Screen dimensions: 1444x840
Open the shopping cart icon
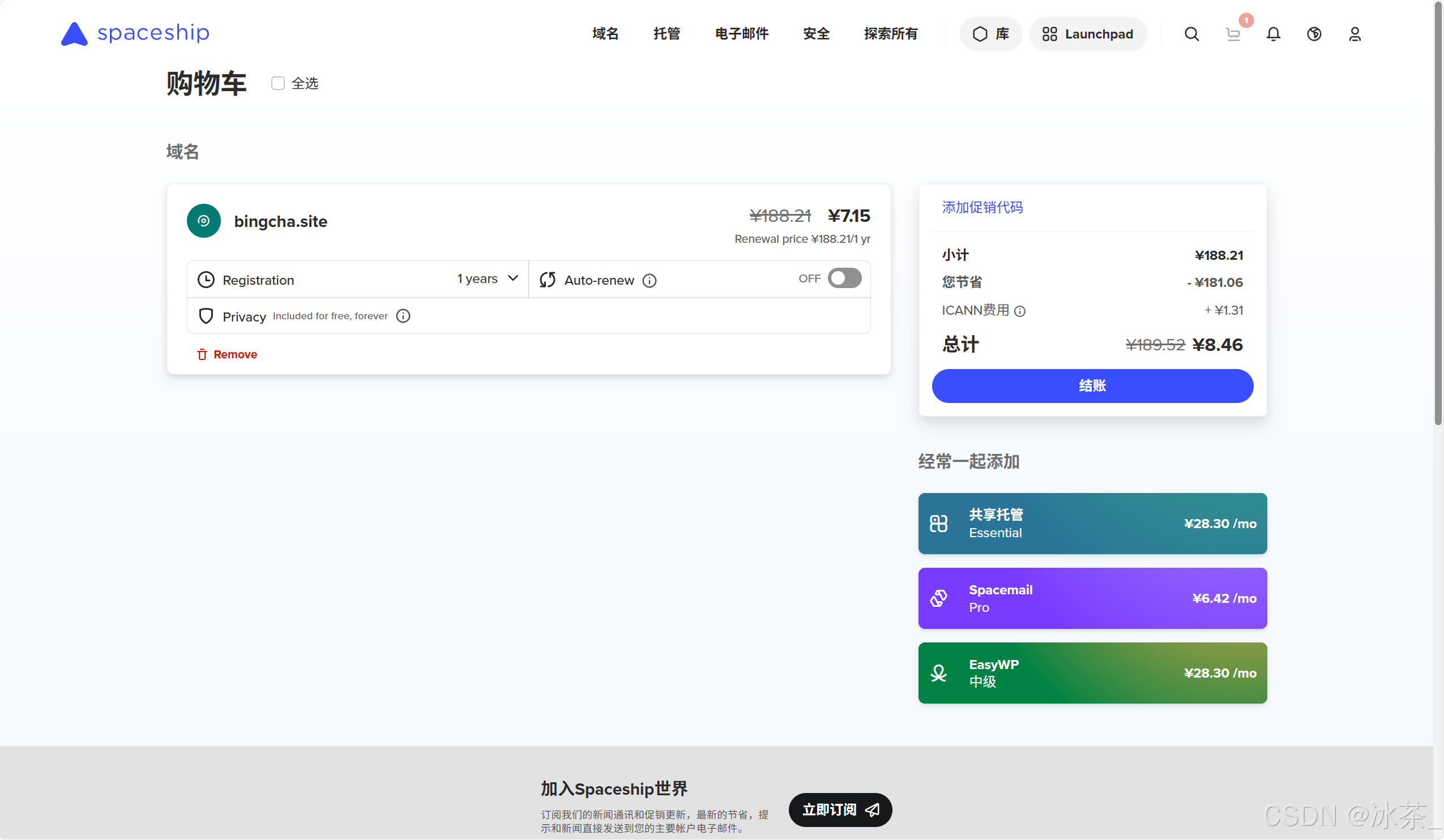(x=1233, y=34)
